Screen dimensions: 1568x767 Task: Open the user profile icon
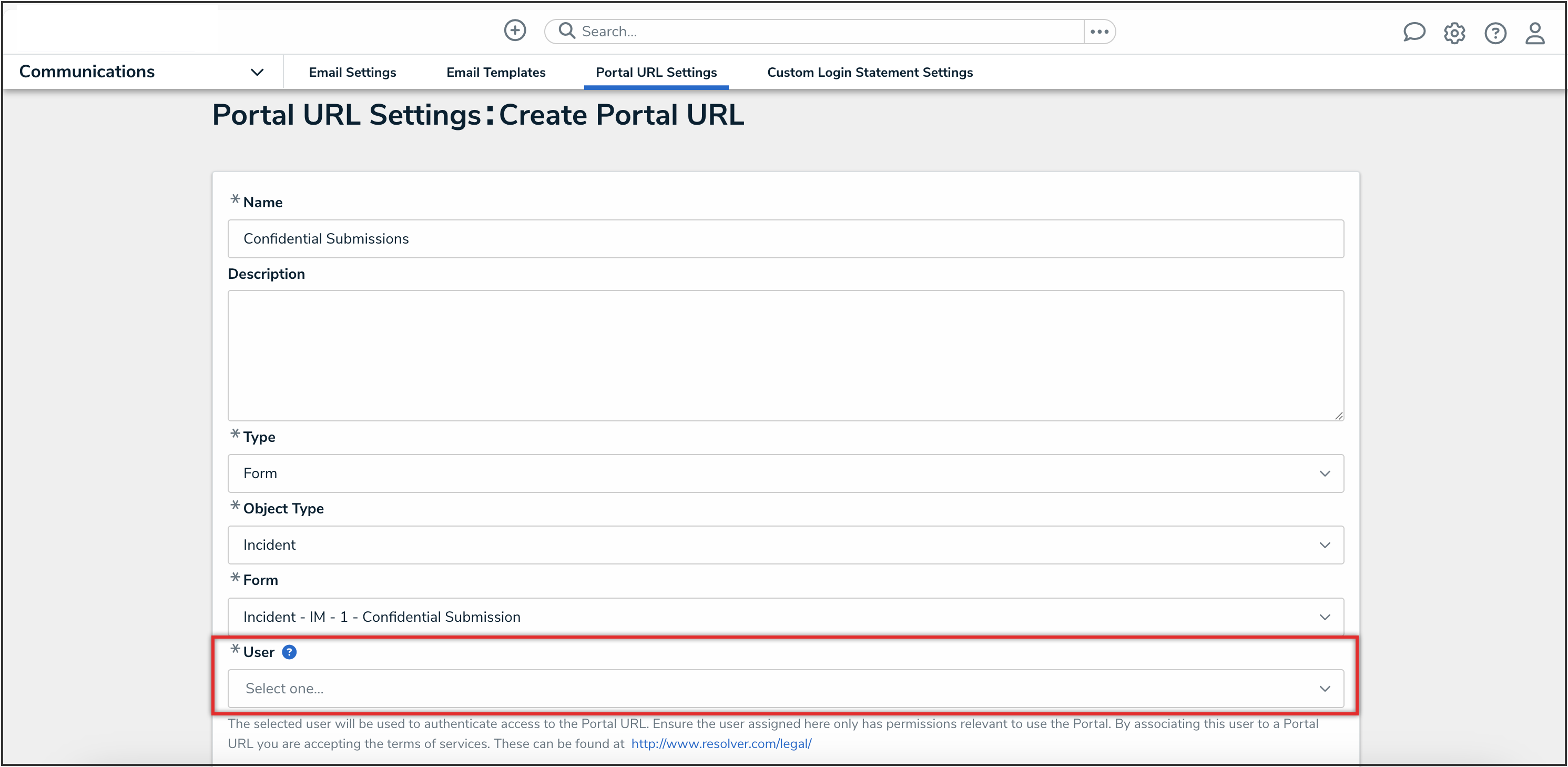(1534, 33)
